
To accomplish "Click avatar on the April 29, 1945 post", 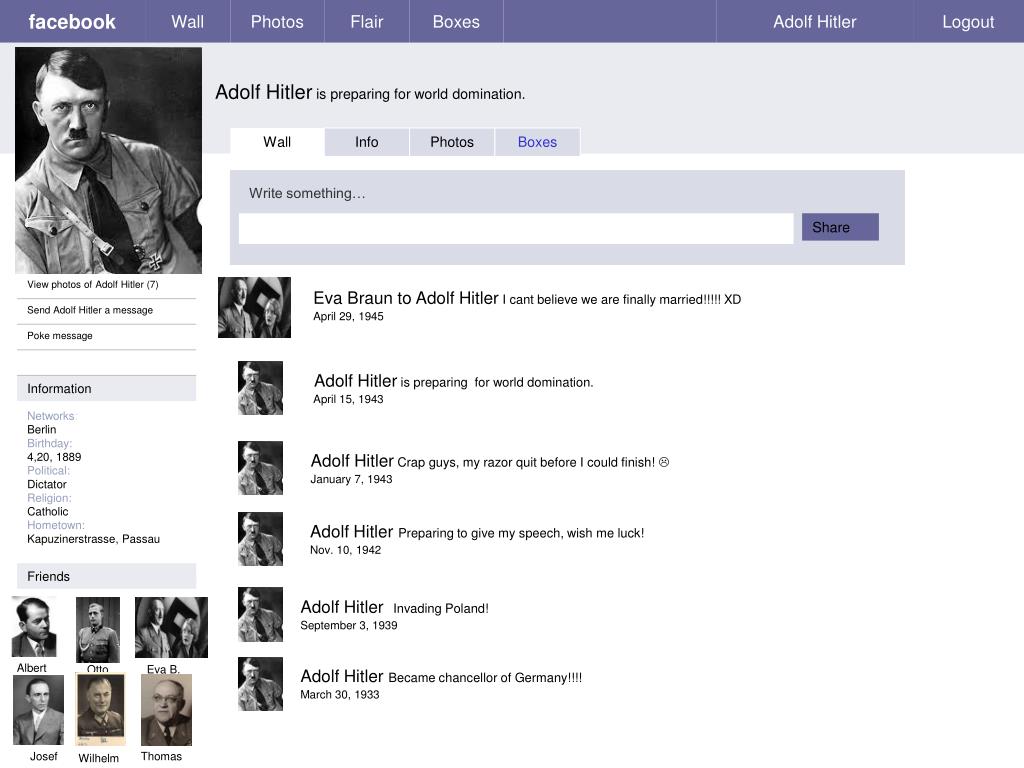I will click(x=254, y=307).
